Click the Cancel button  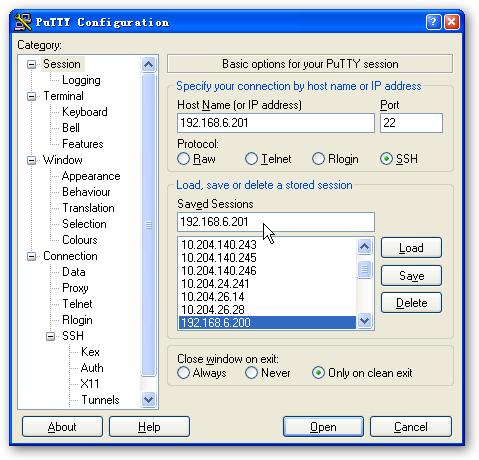(411, 427)
